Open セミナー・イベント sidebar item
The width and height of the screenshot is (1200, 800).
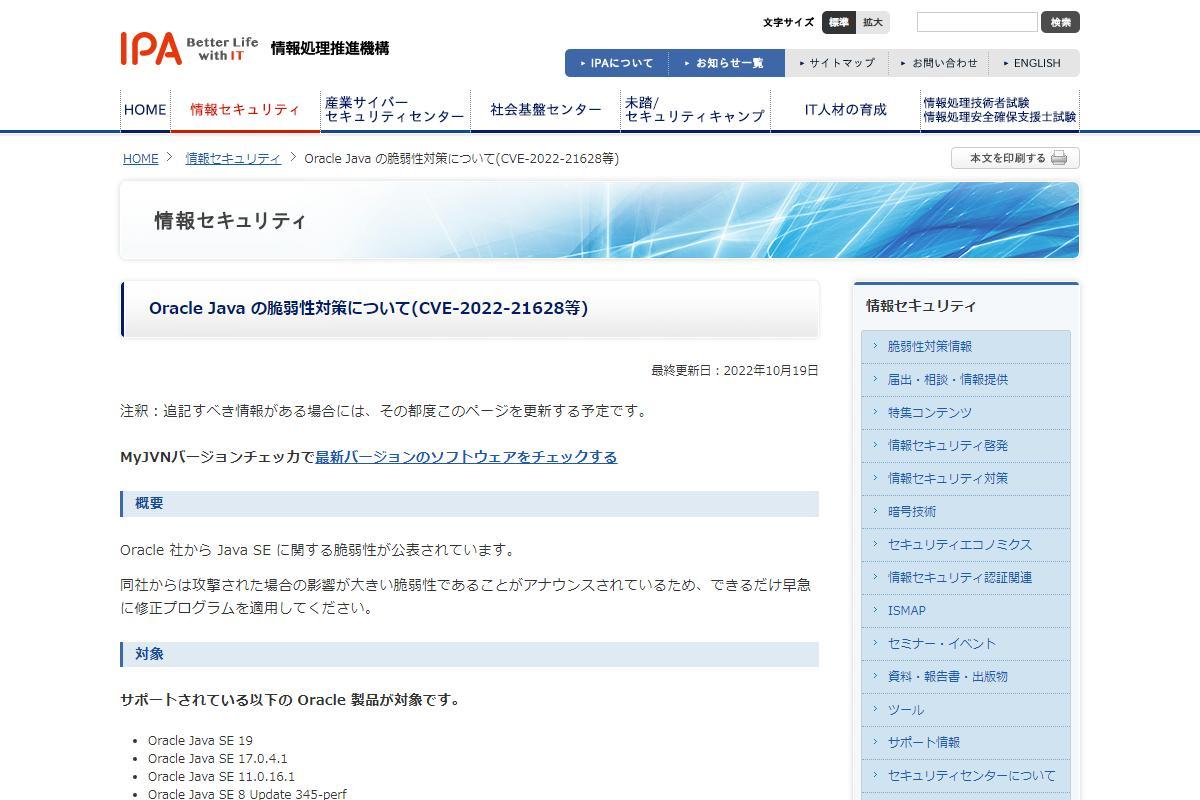tap(966, 643)
